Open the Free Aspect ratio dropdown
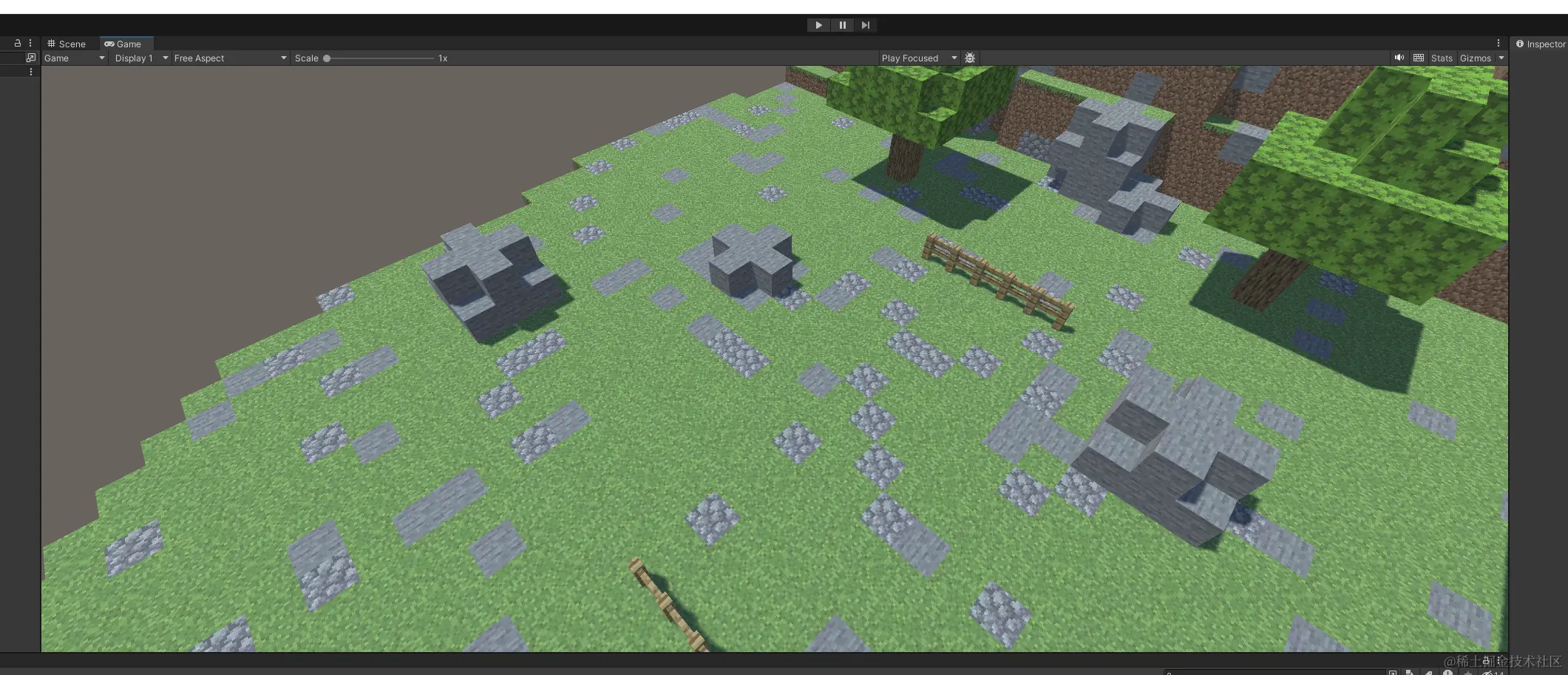 230,58
